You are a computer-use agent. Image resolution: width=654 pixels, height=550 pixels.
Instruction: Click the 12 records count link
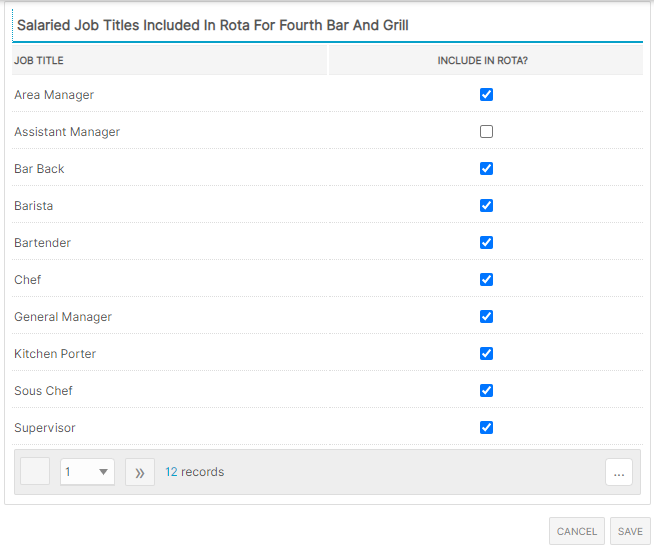click(171, 472)
